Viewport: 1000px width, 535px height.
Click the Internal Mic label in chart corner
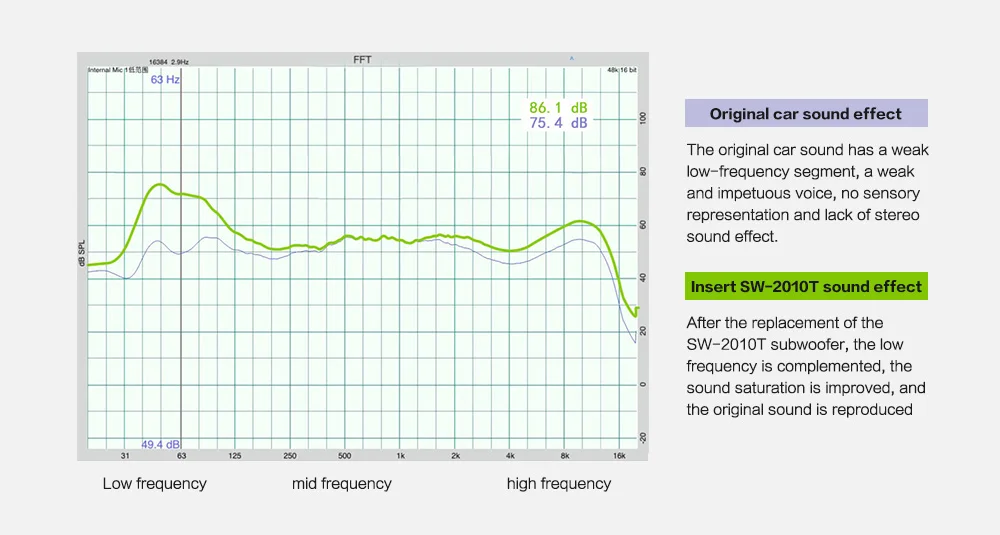coord(118,70)
